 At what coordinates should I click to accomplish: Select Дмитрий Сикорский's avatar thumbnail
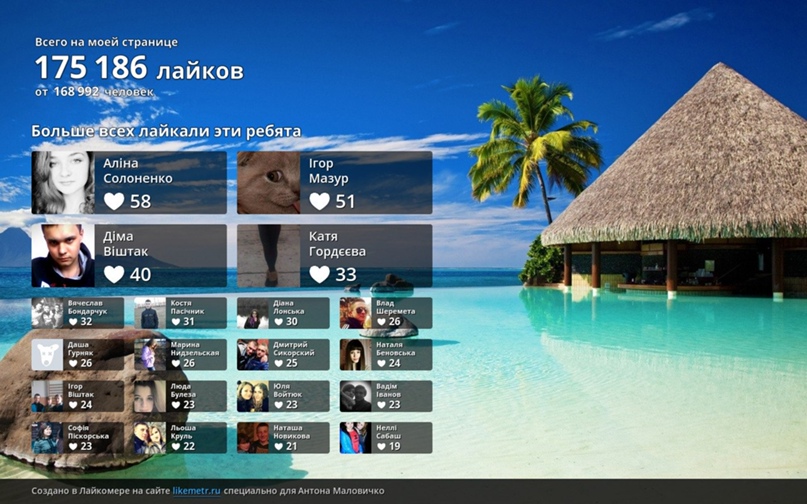click(252, 355)
